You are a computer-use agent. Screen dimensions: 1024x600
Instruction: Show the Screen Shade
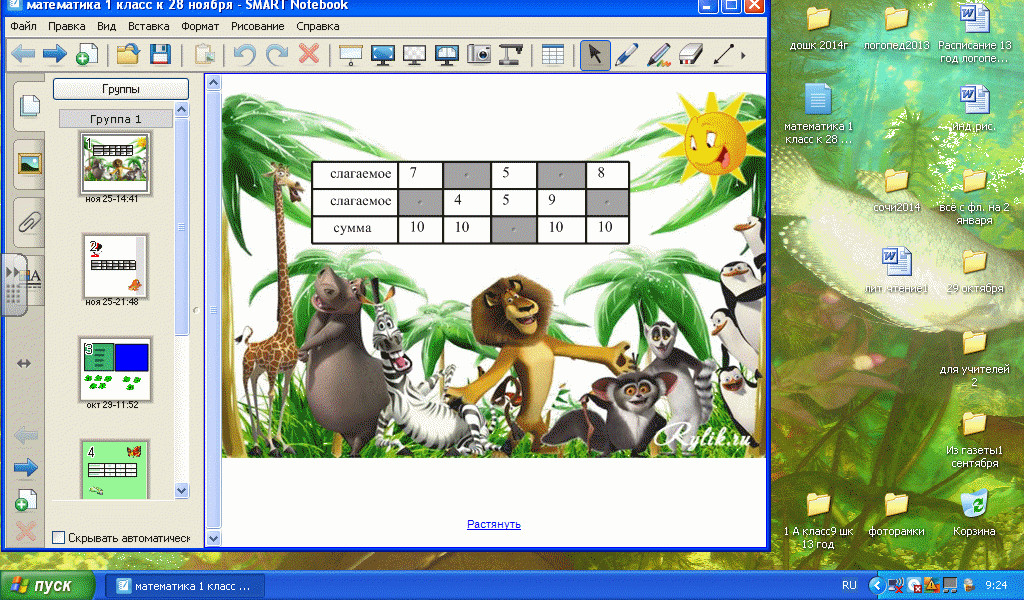[351, 54]
